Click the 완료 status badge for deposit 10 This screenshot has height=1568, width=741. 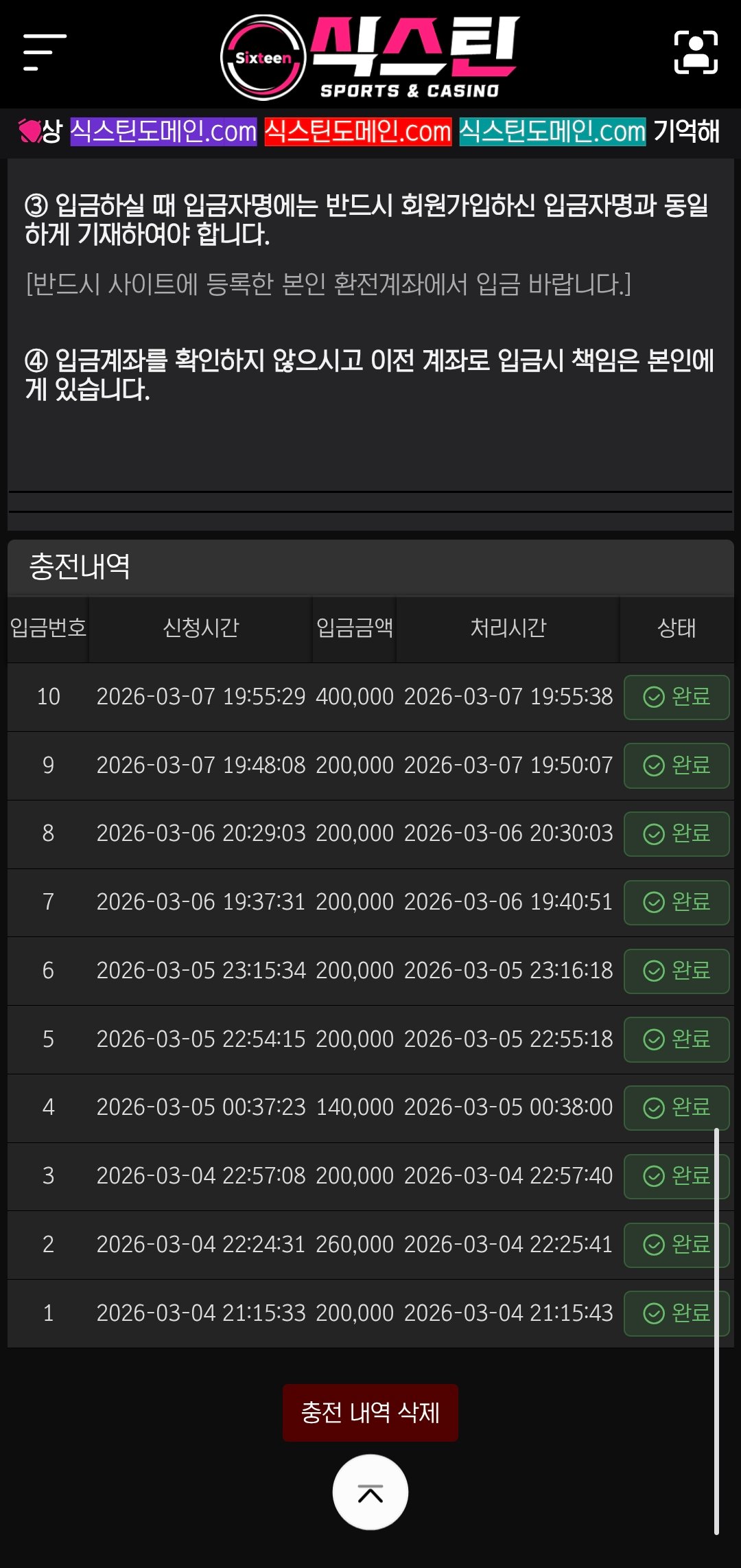point(677,697)
